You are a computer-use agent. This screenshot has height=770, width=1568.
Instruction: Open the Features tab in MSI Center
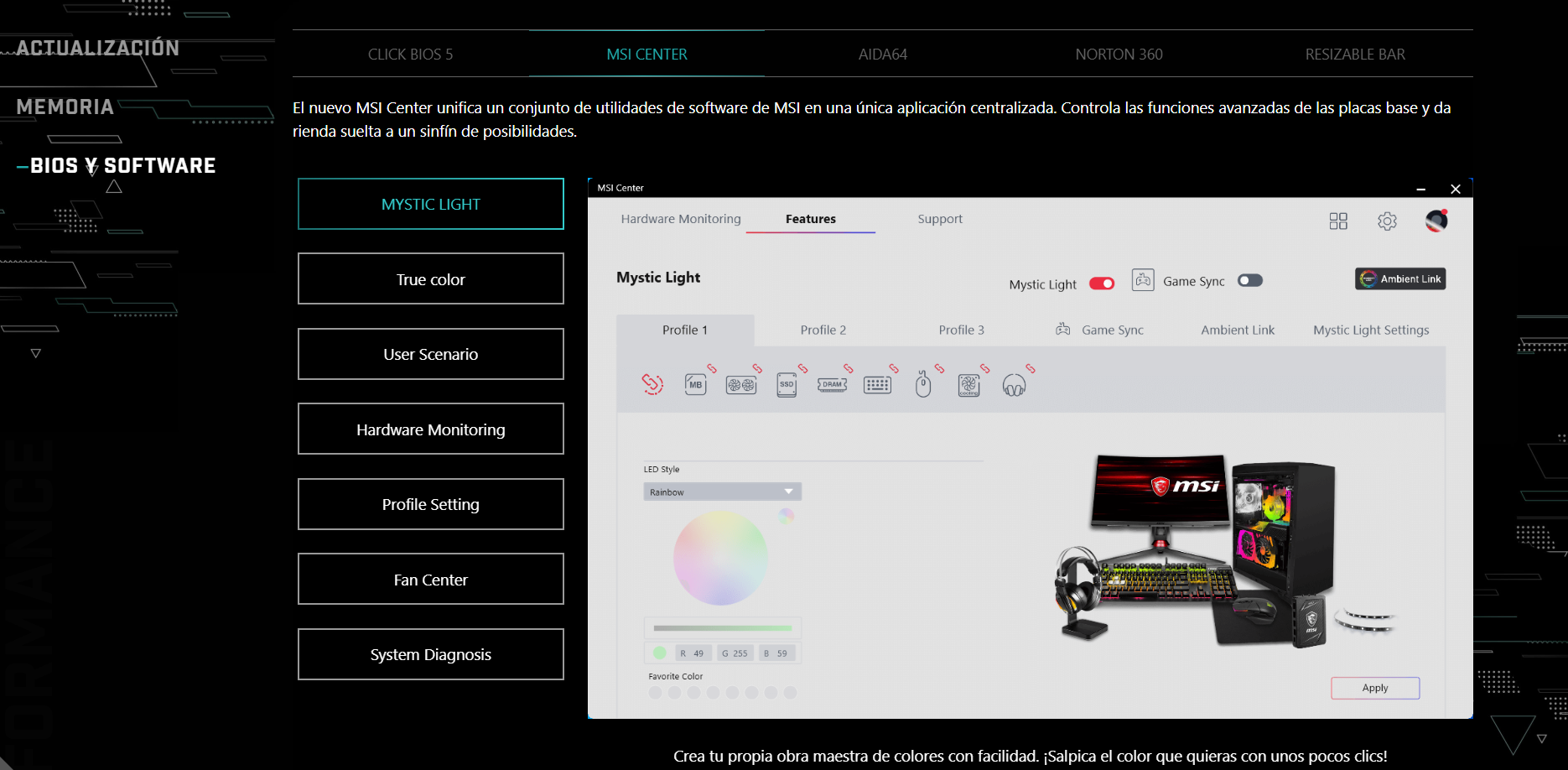coord(811,219)
